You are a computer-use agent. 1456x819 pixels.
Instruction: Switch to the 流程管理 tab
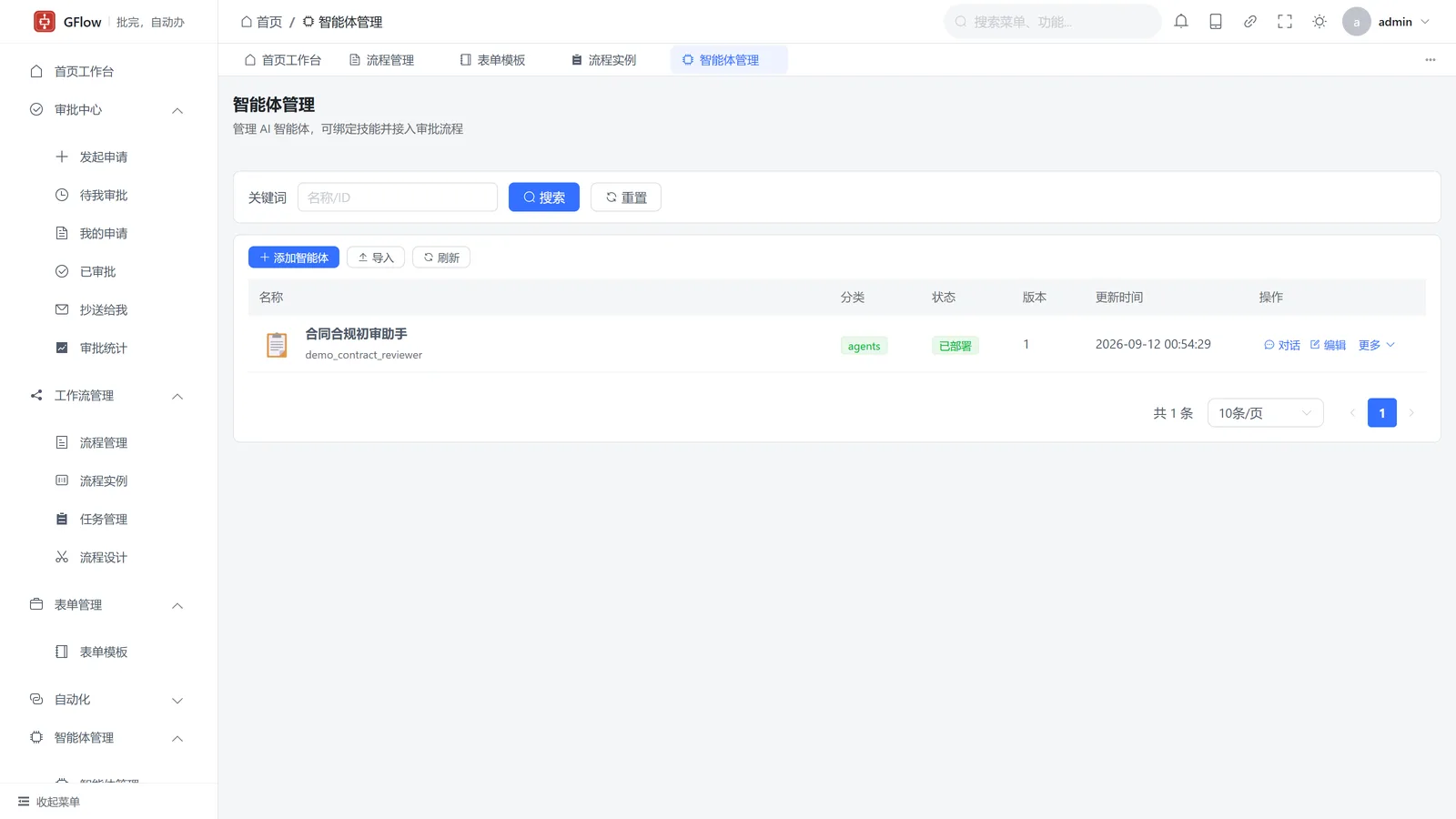click(382, 60)
